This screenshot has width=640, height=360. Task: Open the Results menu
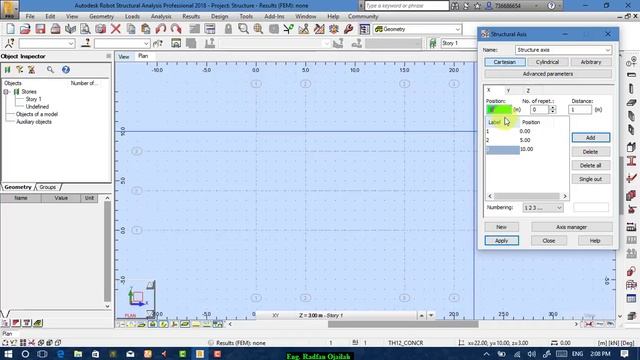click(x=191, y=16)
